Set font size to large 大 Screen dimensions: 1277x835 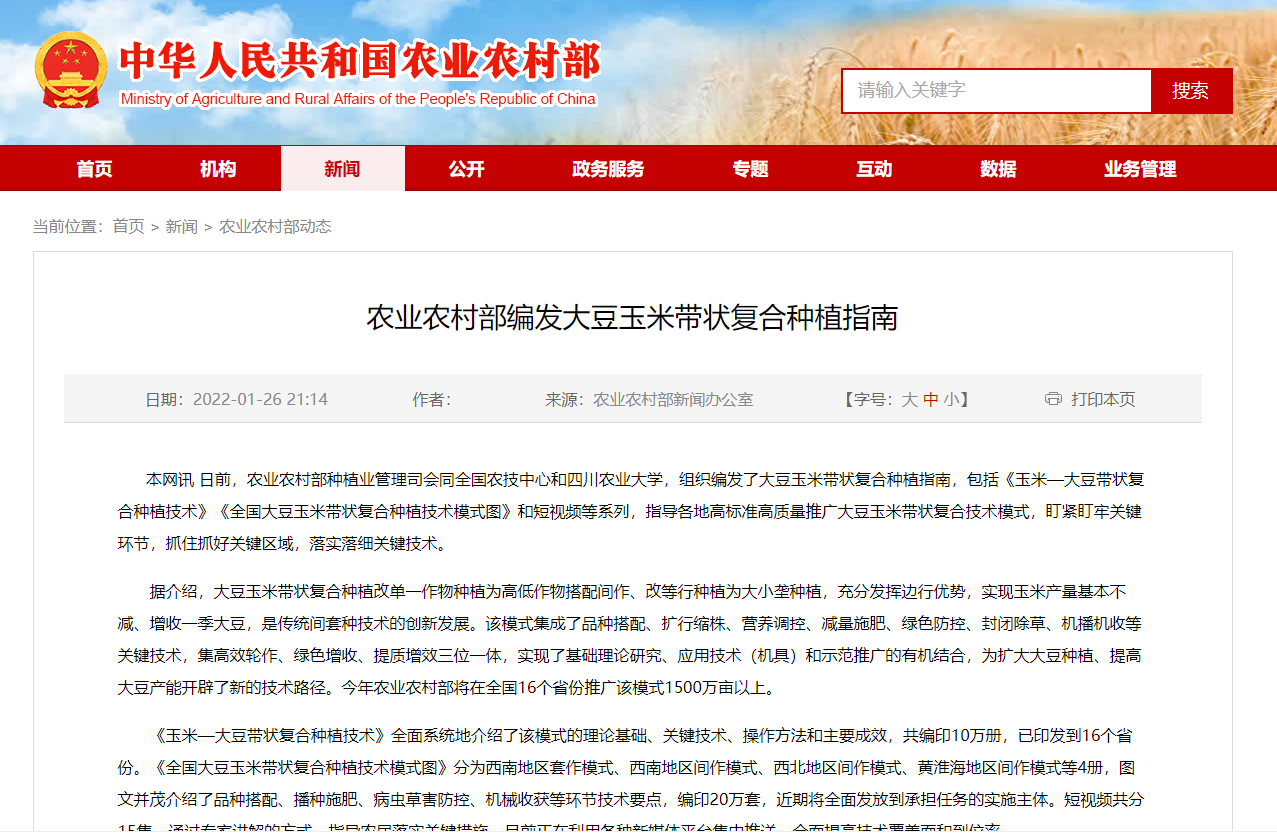click(x=909, y=400)
